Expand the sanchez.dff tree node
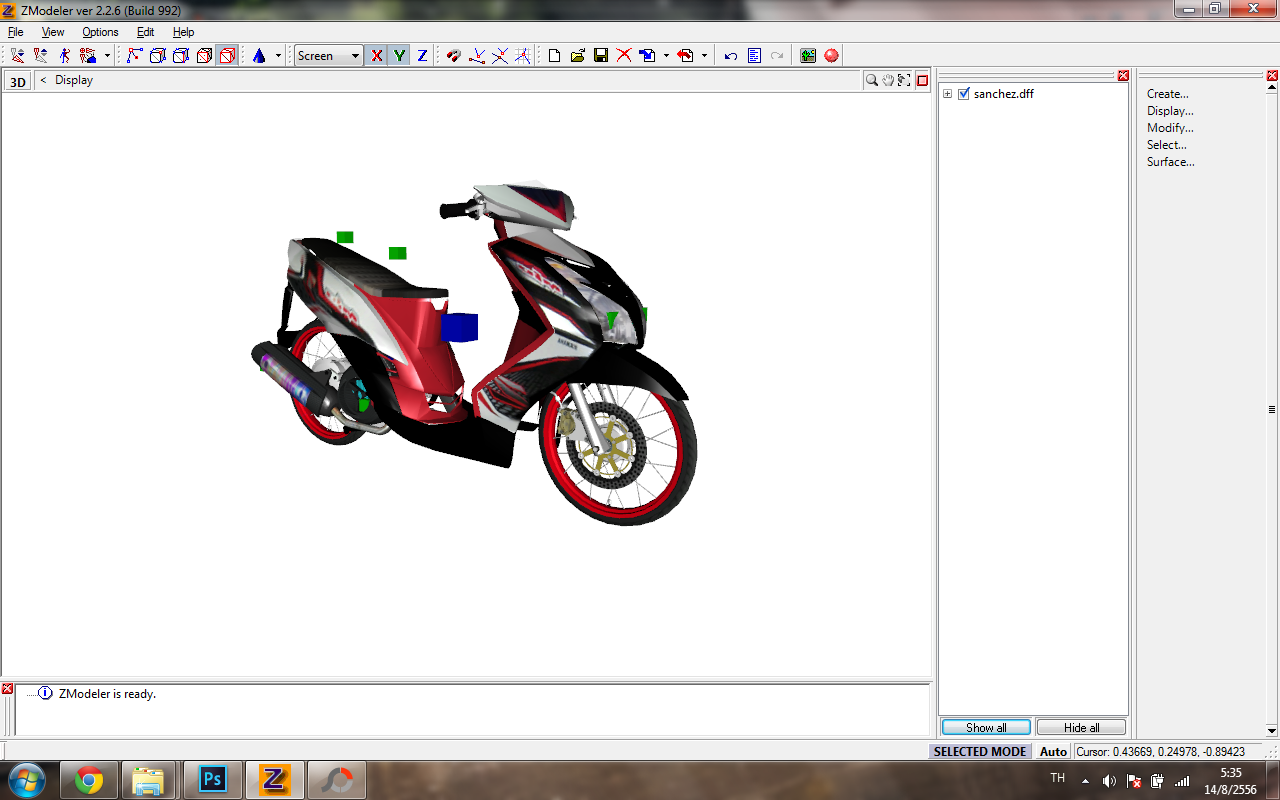1280x800 pixels. coord(948,94)
